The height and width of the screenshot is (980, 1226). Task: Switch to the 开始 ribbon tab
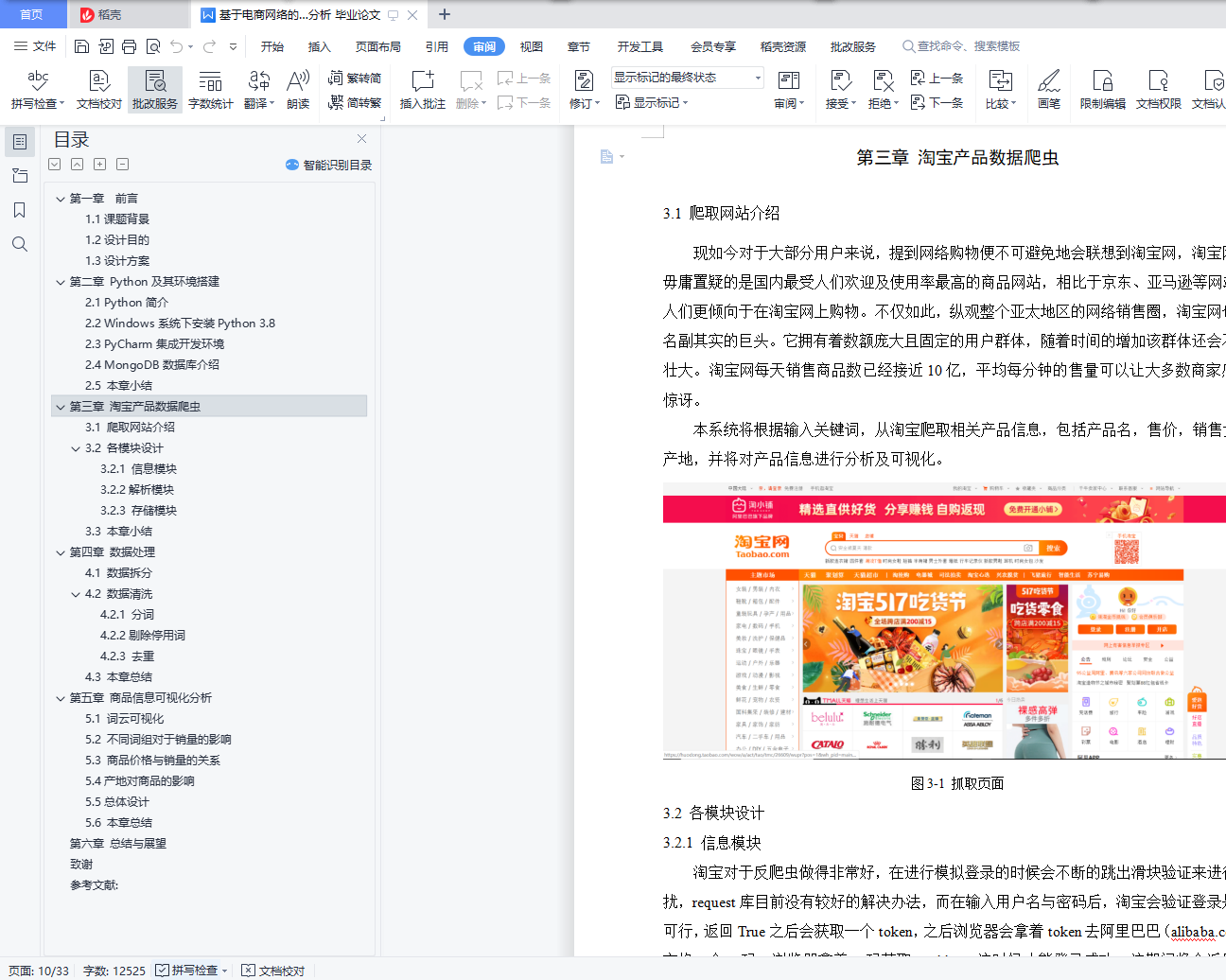pyautogui.click(x=272, y=46)
